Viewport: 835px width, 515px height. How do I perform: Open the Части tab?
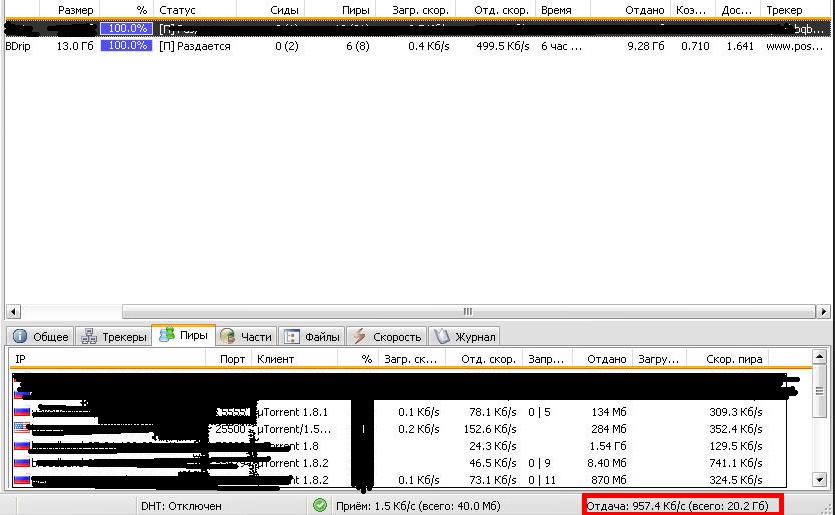coord(246,337)
